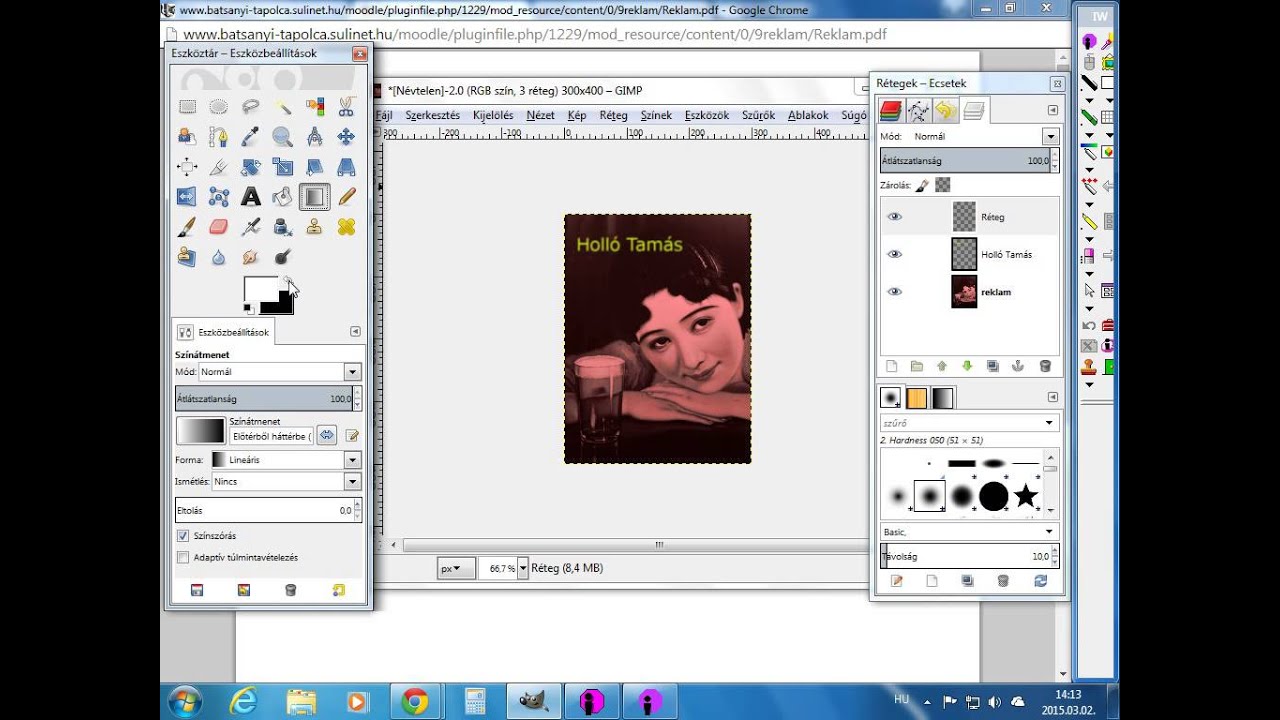Select the Rectangle Select tool
This screenshot has width=1280, height=720.
[187, 107]
